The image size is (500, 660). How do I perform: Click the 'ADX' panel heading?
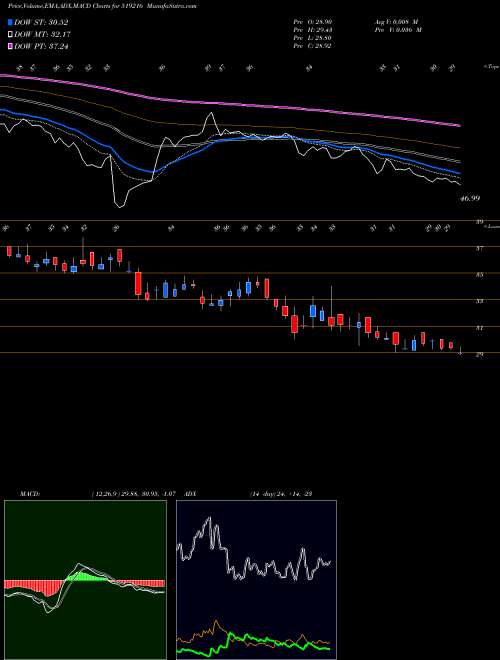(x=190, y=494)
